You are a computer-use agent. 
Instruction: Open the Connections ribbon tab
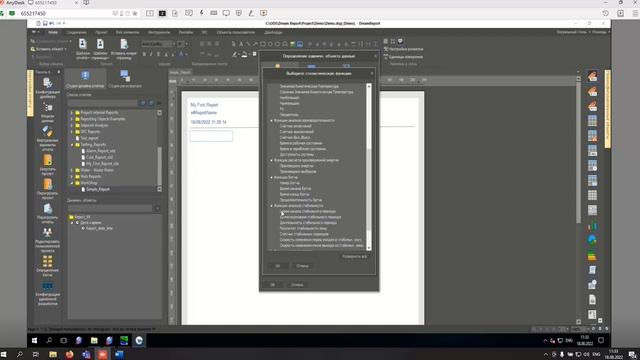[x=77, y=32]
